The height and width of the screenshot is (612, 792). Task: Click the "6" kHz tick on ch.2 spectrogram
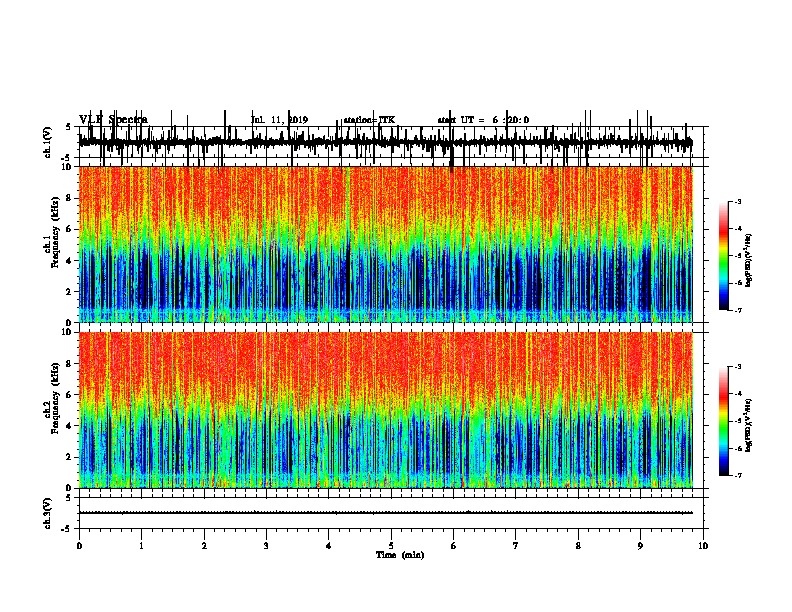(x=70, y=395)
